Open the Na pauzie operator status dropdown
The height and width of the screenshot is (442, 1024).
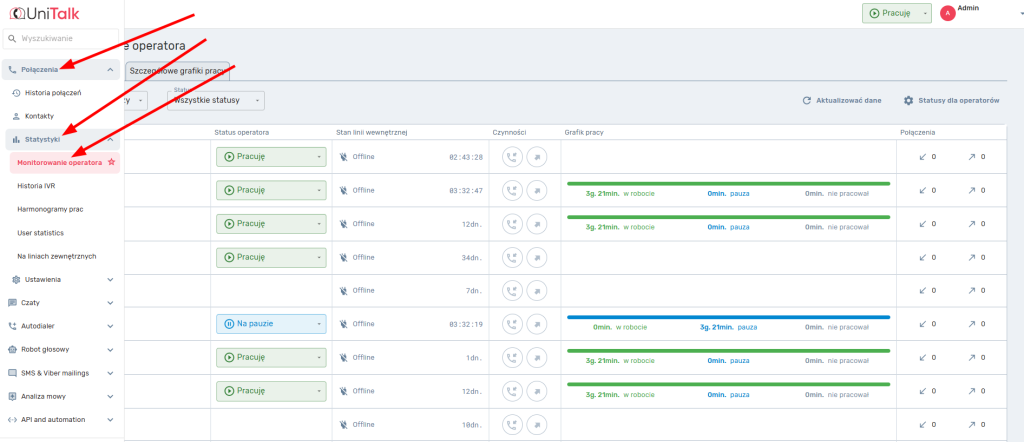[271, 324]
